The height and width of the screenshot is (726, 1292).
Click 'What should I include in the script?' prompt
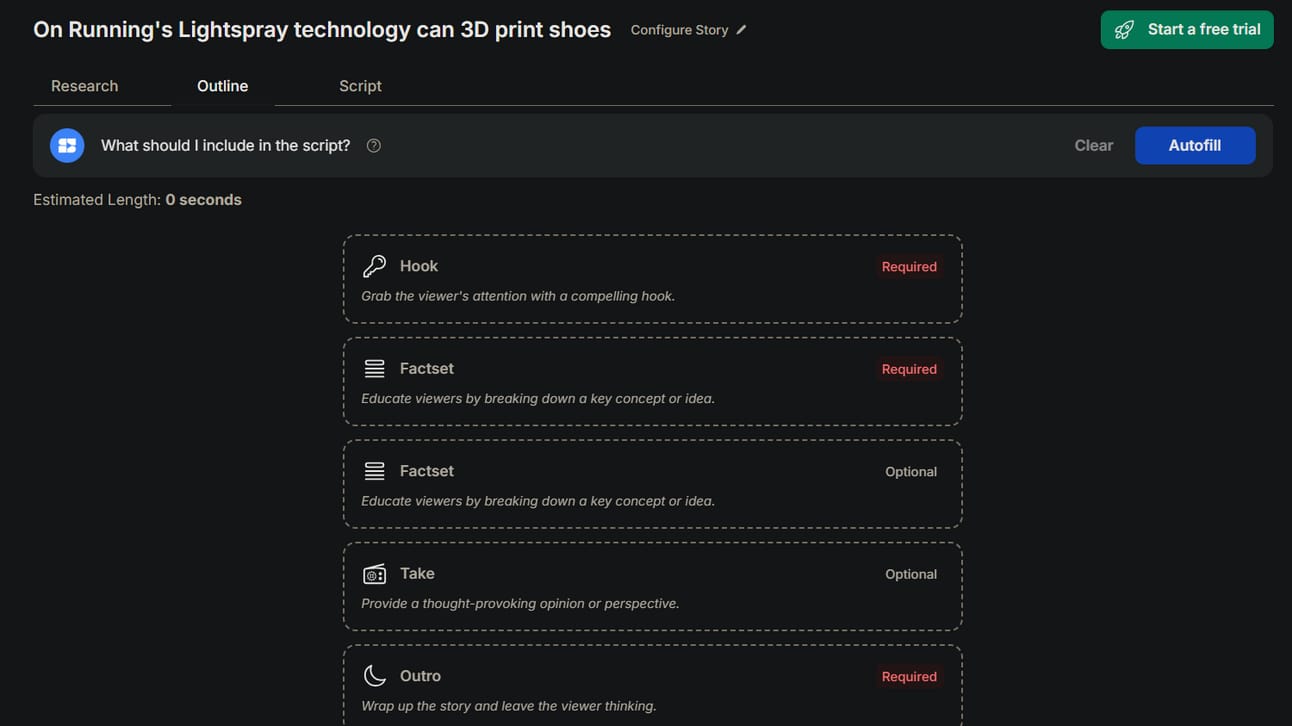coord(226,145)
